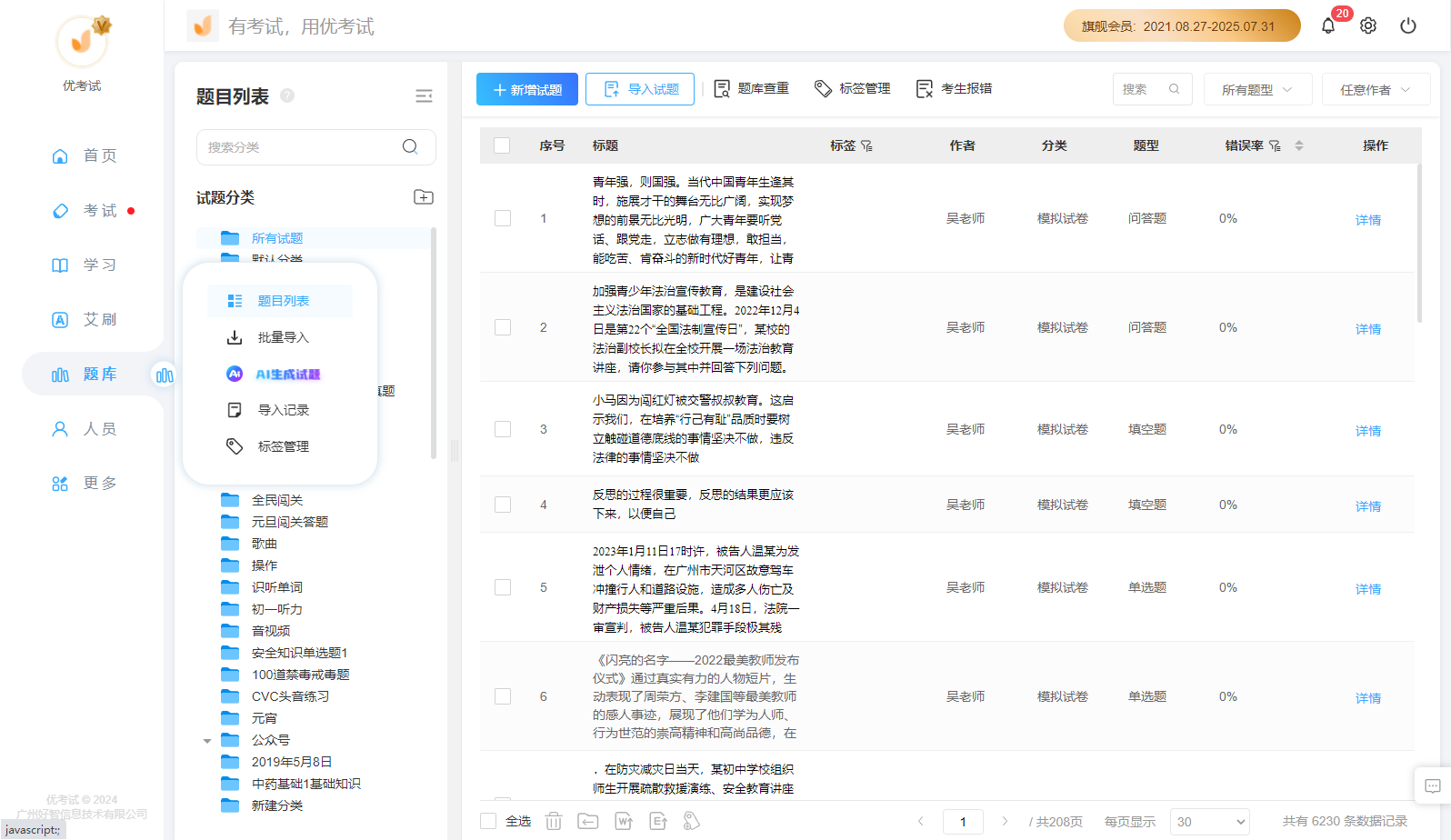Click magnifier in top search box
1451x840 pixels.
coord(1174,89)
